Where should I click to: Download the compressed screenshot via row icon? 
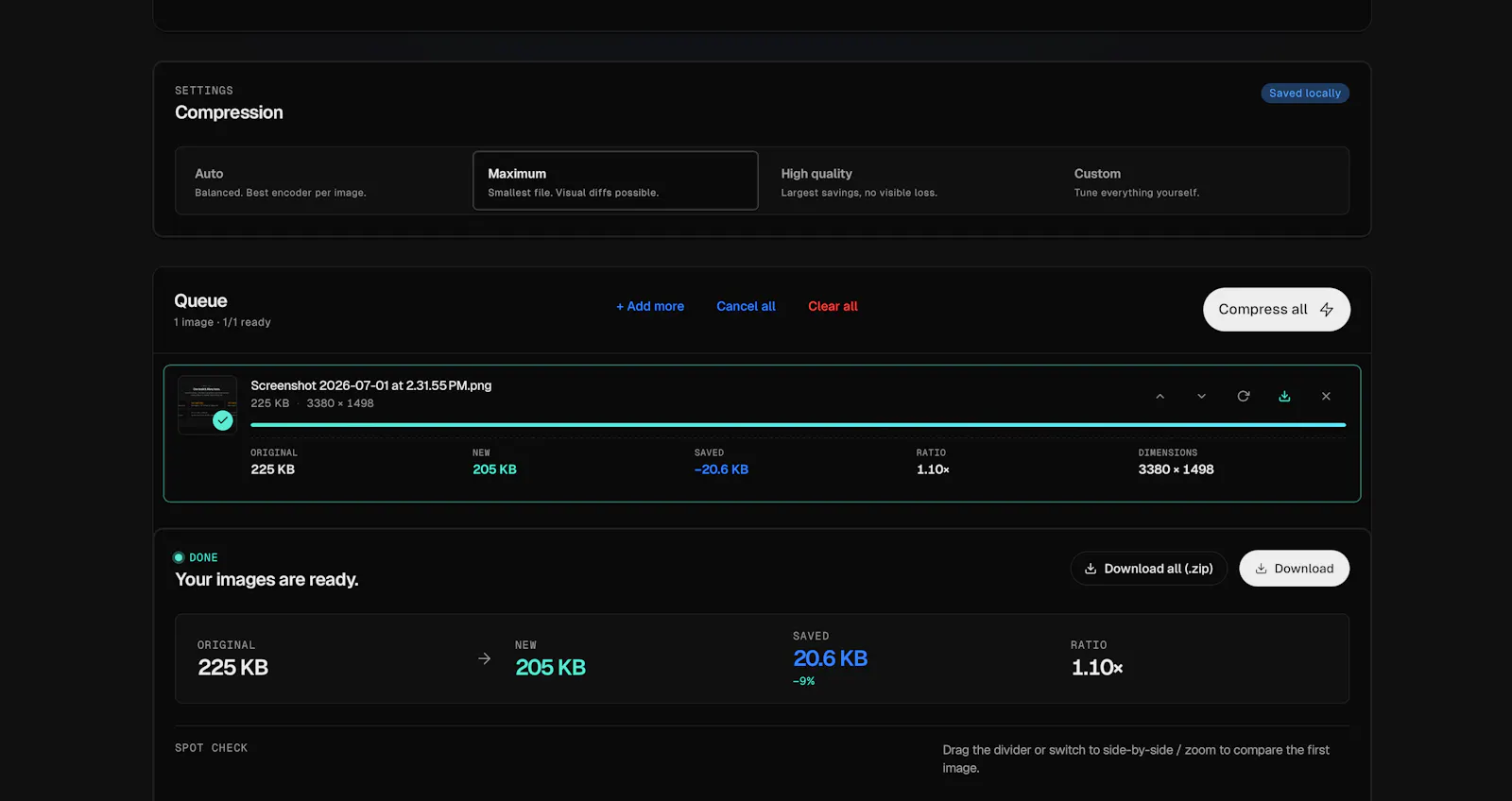click(x=1284, y=396)
